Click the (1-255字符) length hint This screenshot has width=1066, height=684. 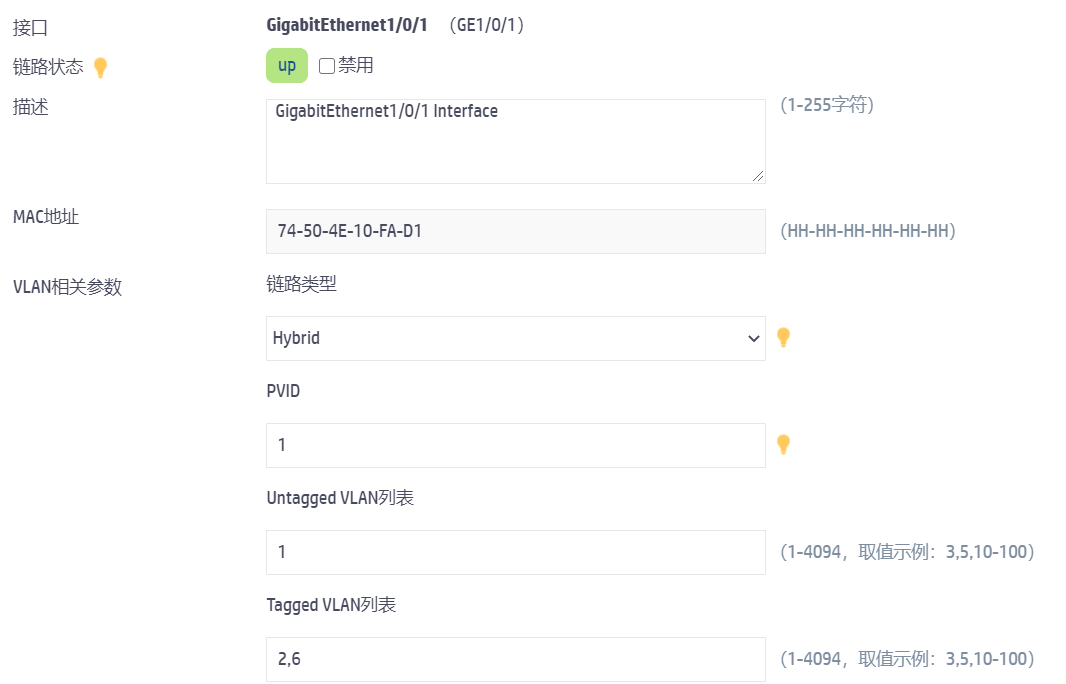coord(827,105)
